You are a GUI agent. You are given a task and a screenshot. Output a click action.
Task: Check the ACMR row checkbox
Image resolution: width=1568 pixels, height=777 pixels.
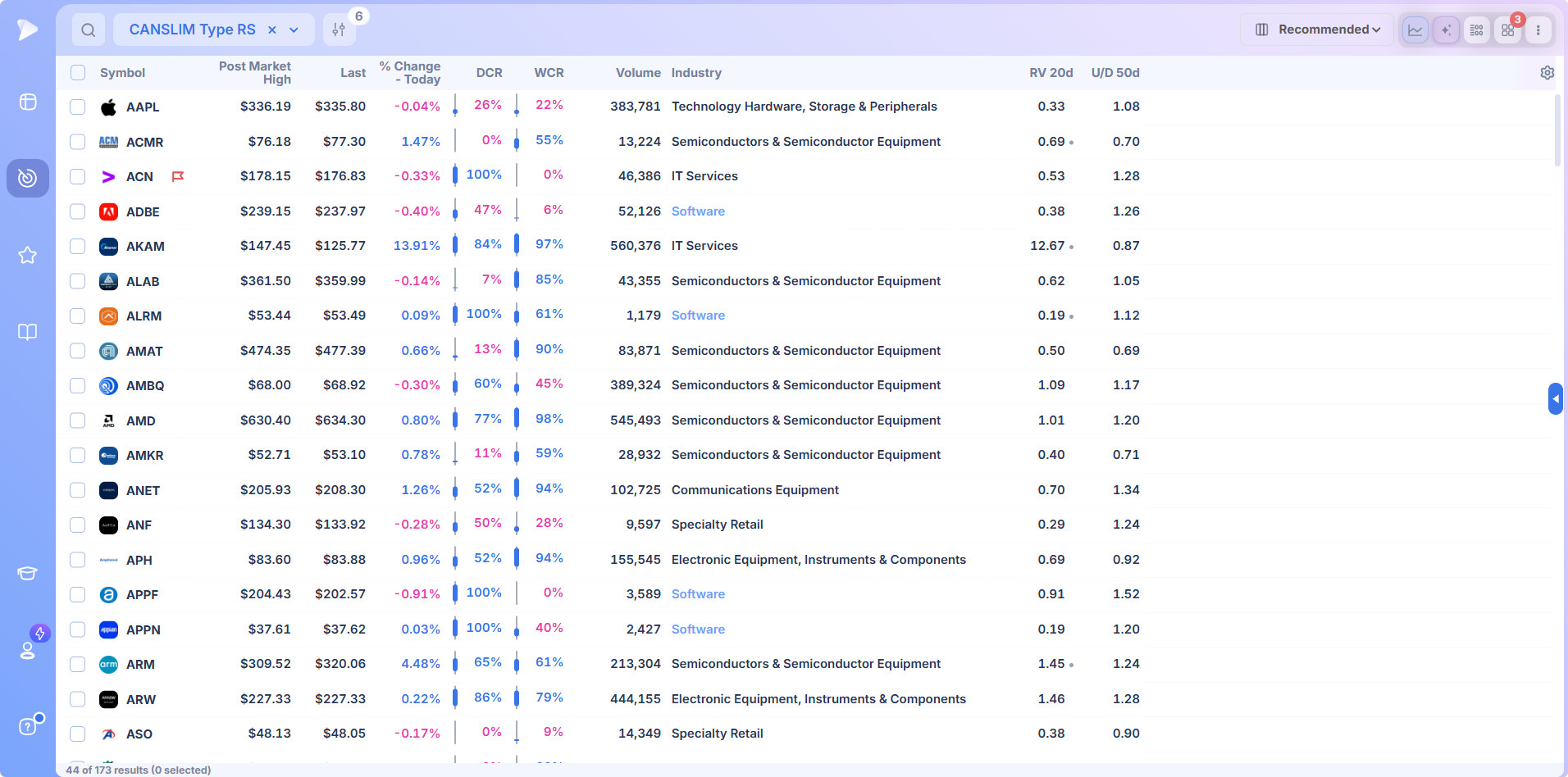78,142
